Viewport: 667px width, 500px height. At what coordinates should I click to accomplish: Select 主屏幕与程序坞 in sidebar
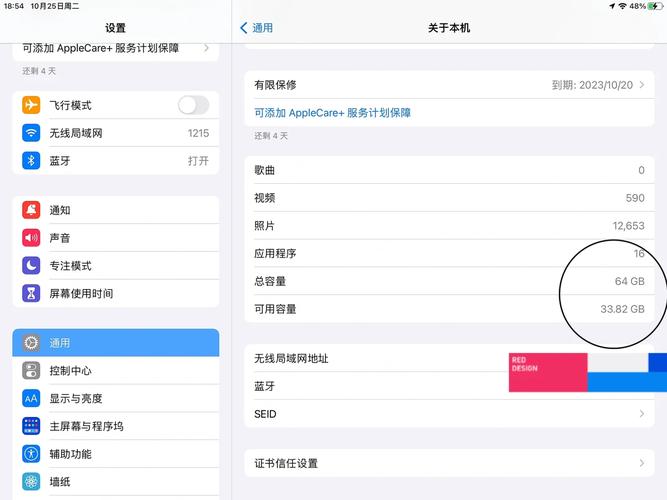pyautogui.click(x=116, y=426)
